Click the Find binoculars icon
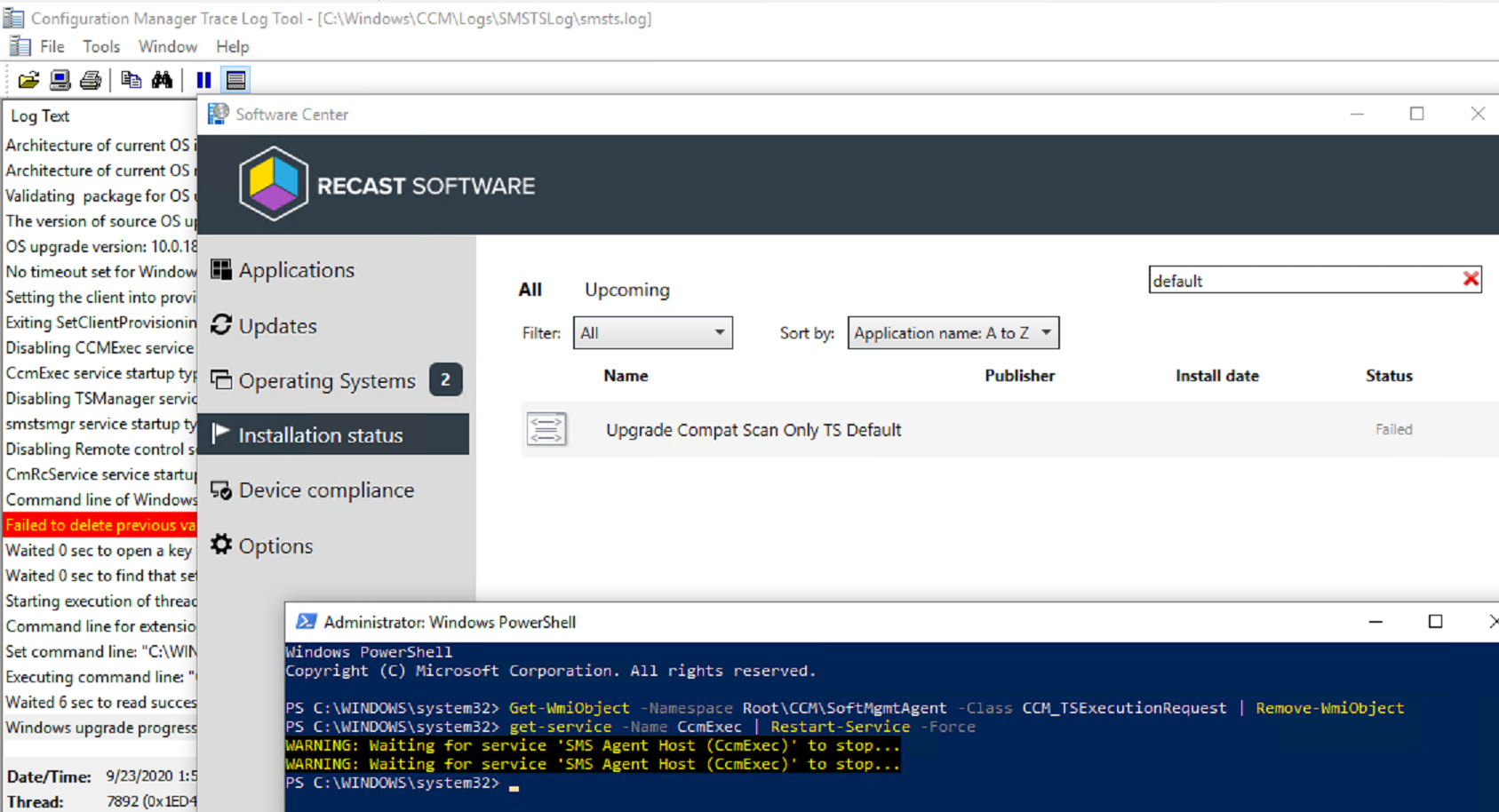Image resolution: width=1499 pixels, height=812 pixels. tap(162, 80)
